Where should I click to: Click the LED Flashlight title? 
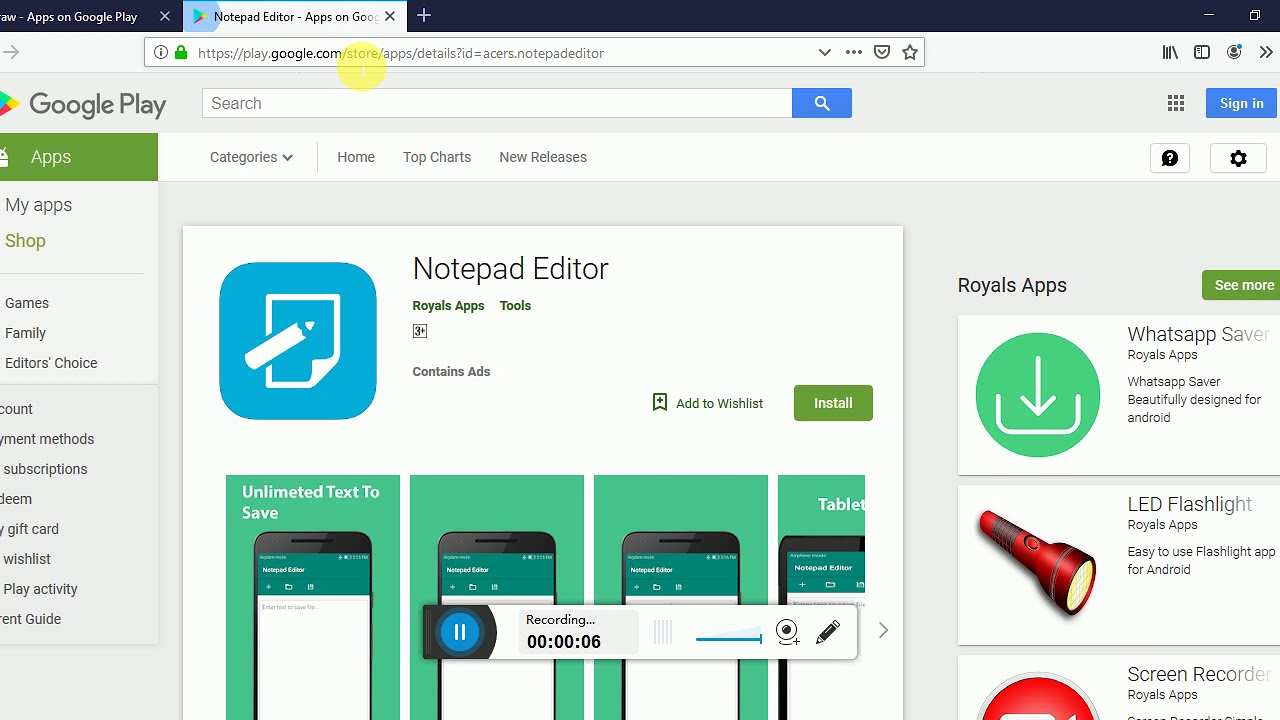[1190, 505]
